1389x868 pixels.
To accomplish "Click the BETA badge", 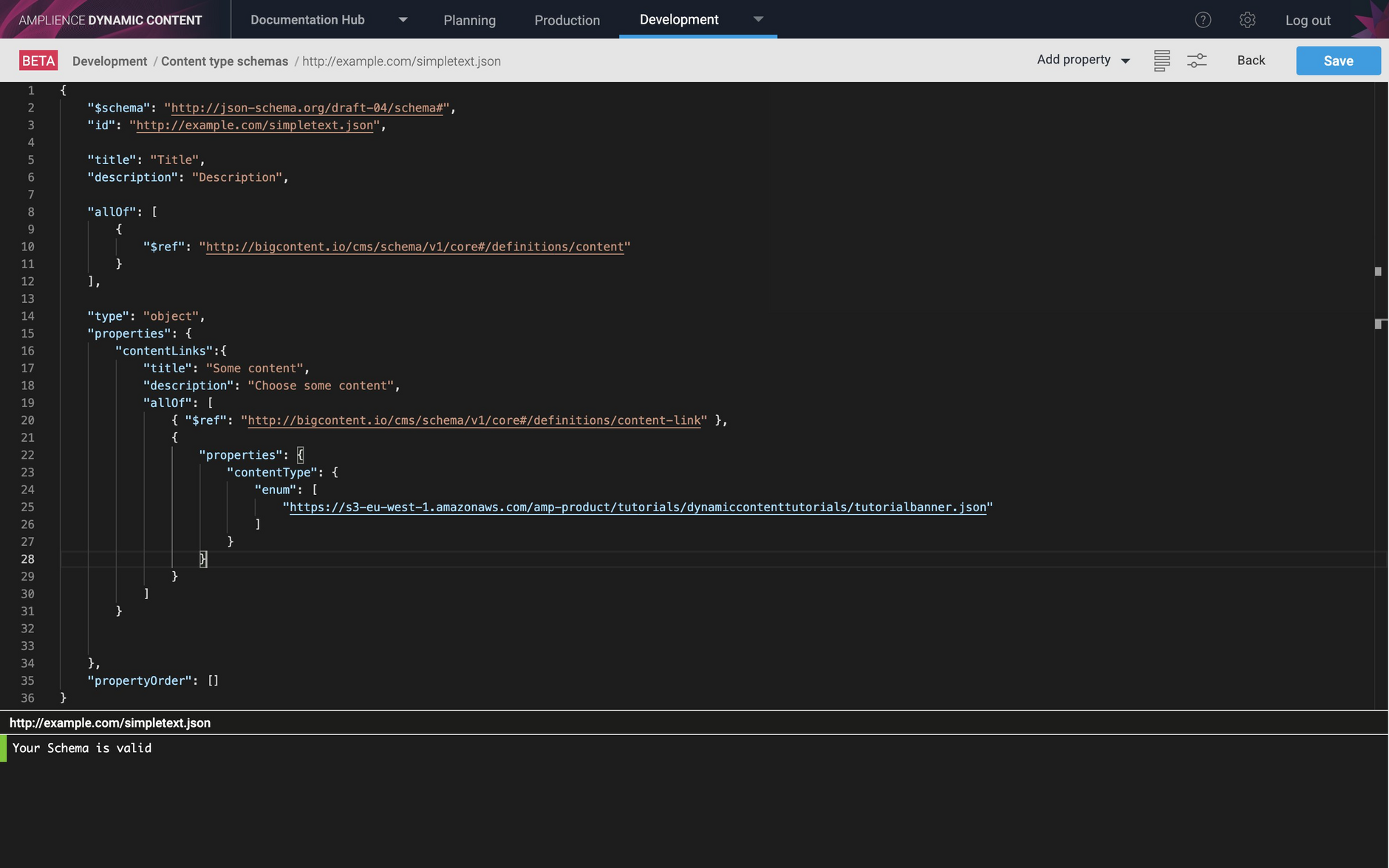I will [x=38, y=61].
